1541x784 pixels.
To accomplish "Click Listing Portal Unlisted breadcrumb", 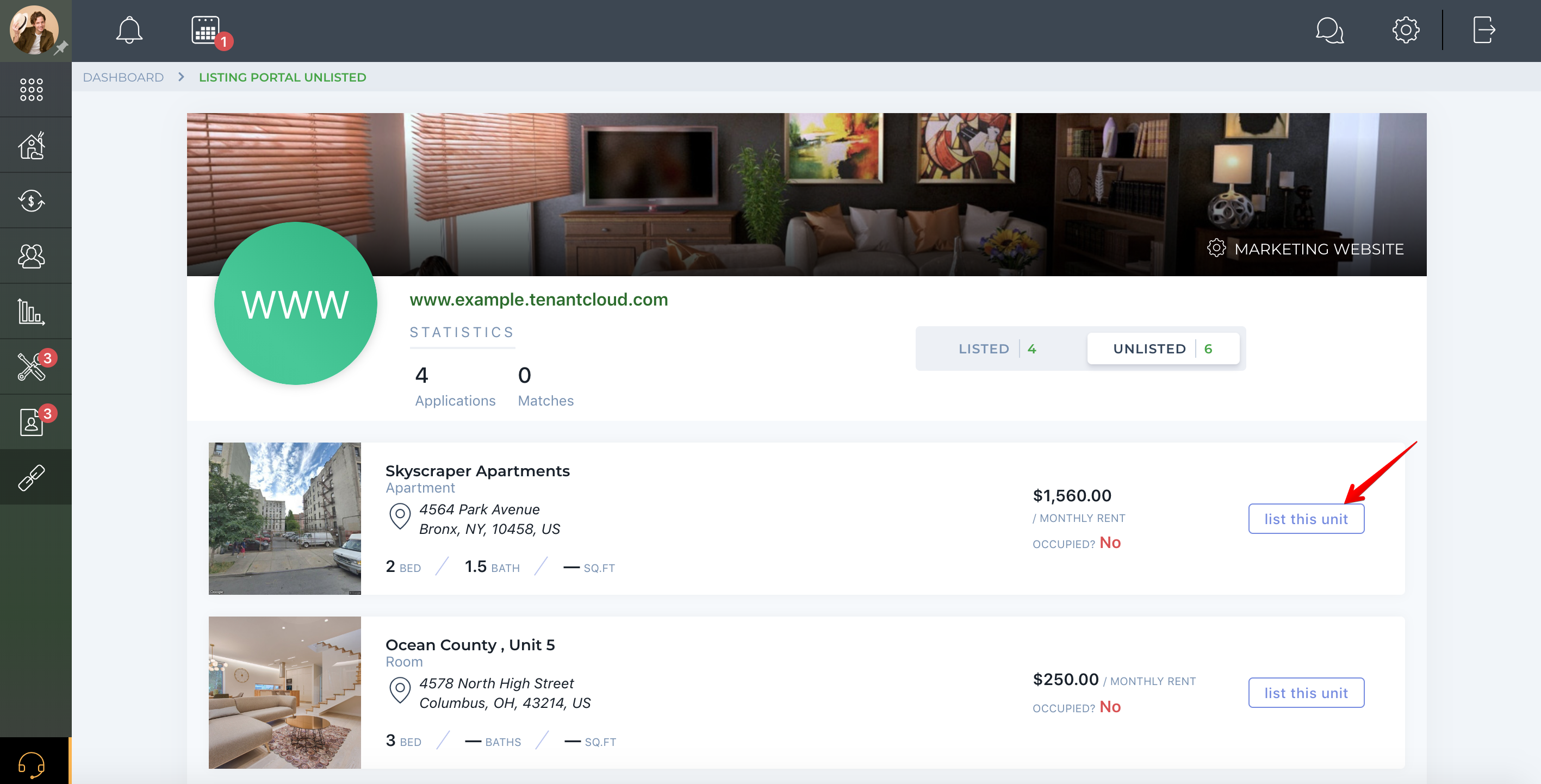I will pyautogui.click(x=282, y=77).
